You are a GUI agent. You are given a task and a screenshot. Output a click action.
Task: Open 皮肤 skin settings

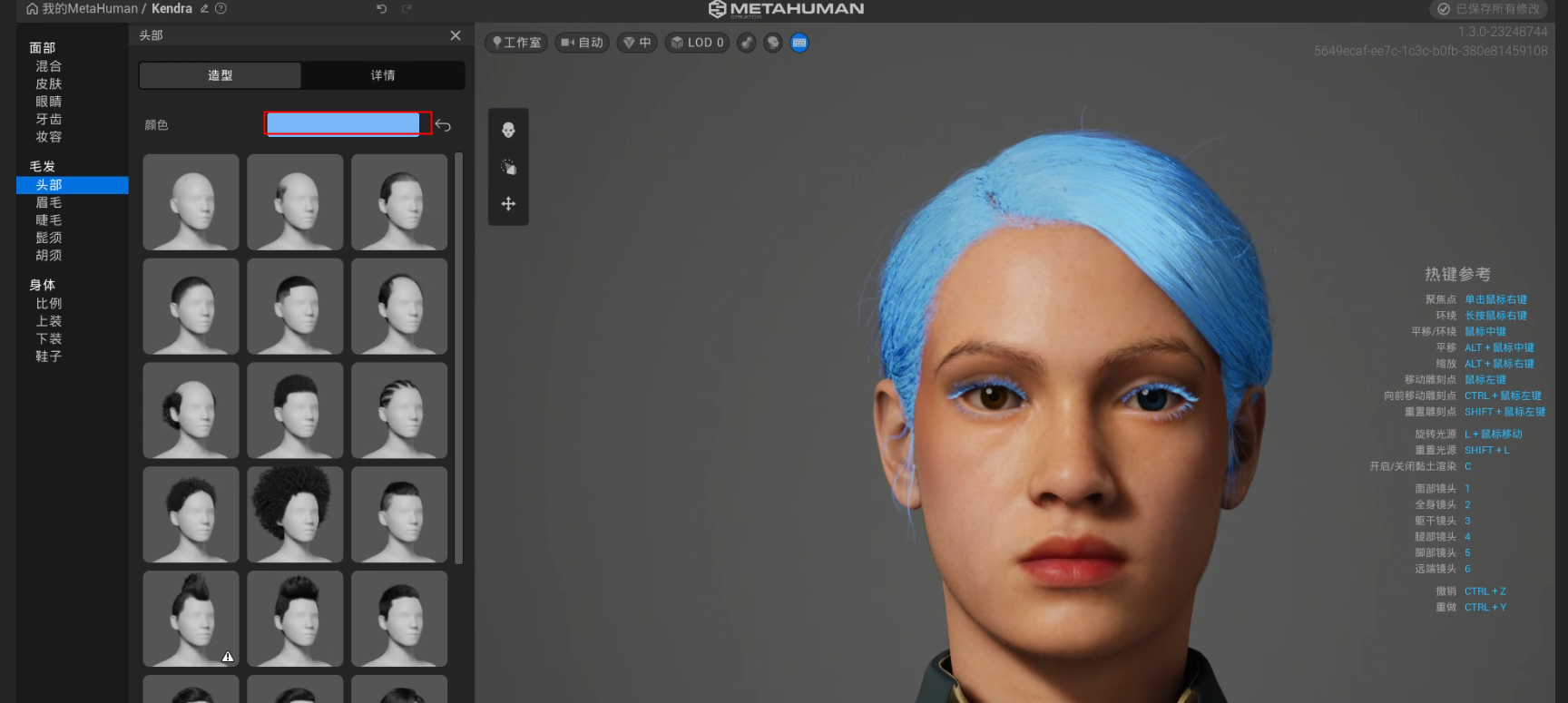49,84
